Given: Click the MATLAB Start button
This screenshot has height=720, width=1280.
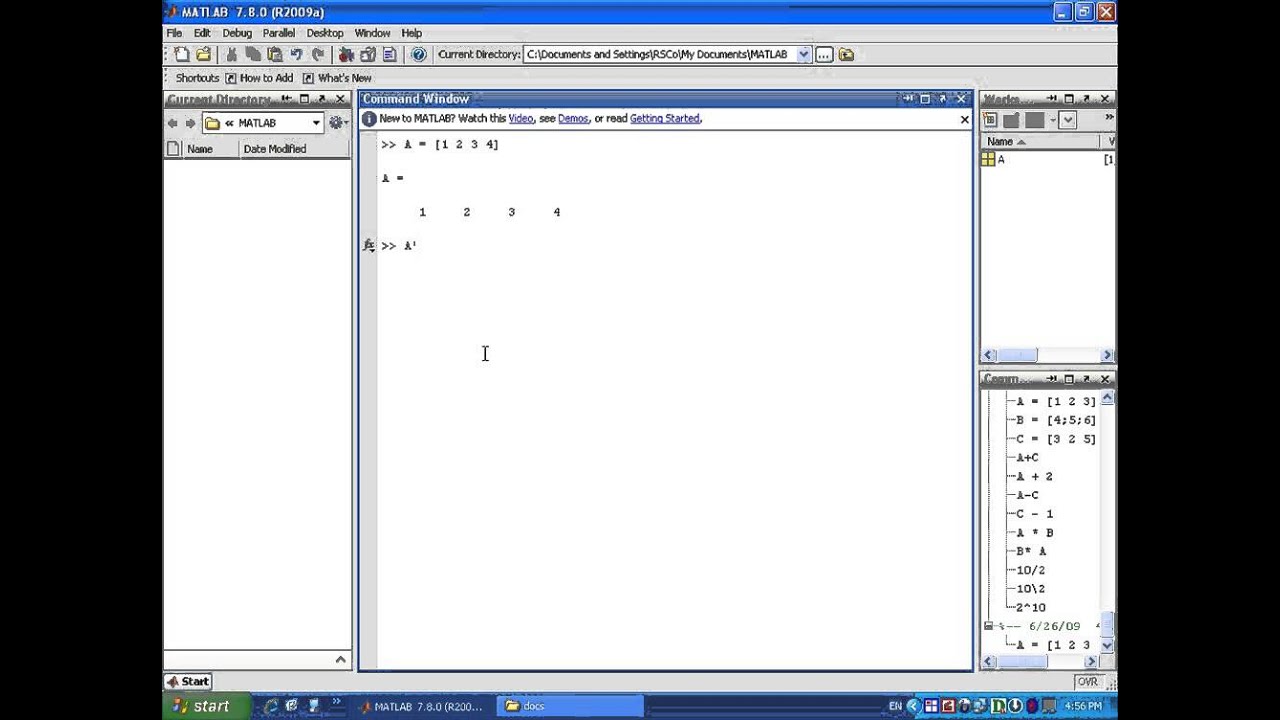Looking at the screenshot, I should (x=188, y=682).
